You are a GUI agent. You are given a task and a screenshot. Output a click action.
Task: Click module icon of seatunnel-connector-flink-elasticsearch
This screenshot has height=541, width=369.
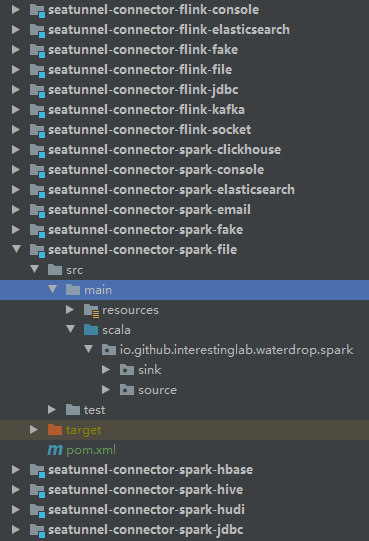37,30
